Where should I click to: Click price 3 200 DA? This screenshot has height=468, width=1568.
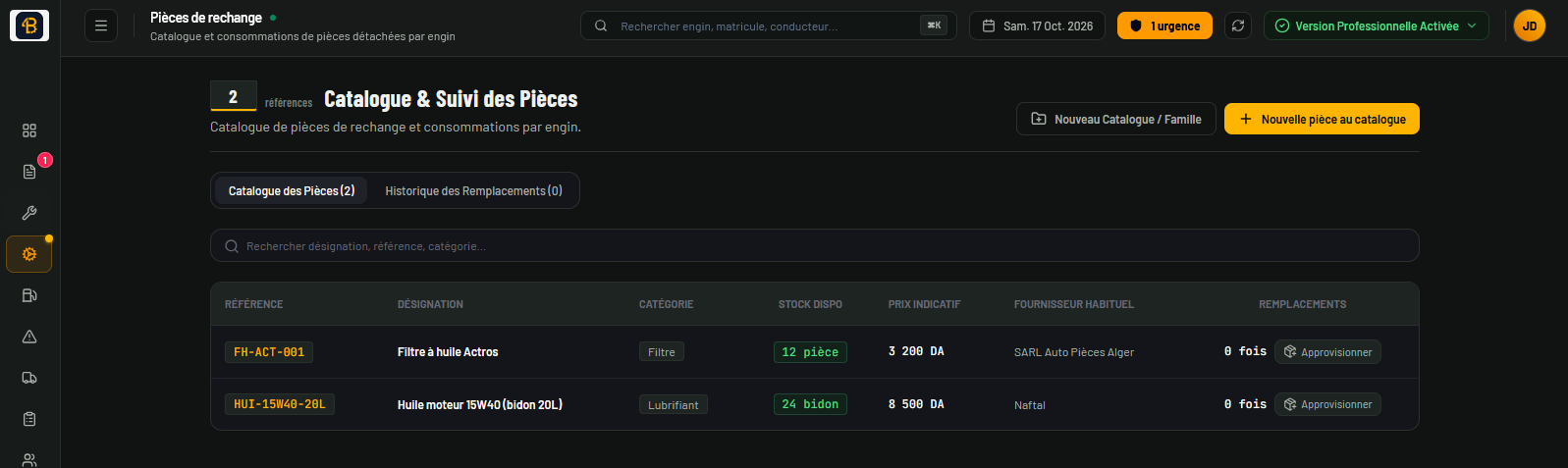pyautogui.click(x=916, y=351)
